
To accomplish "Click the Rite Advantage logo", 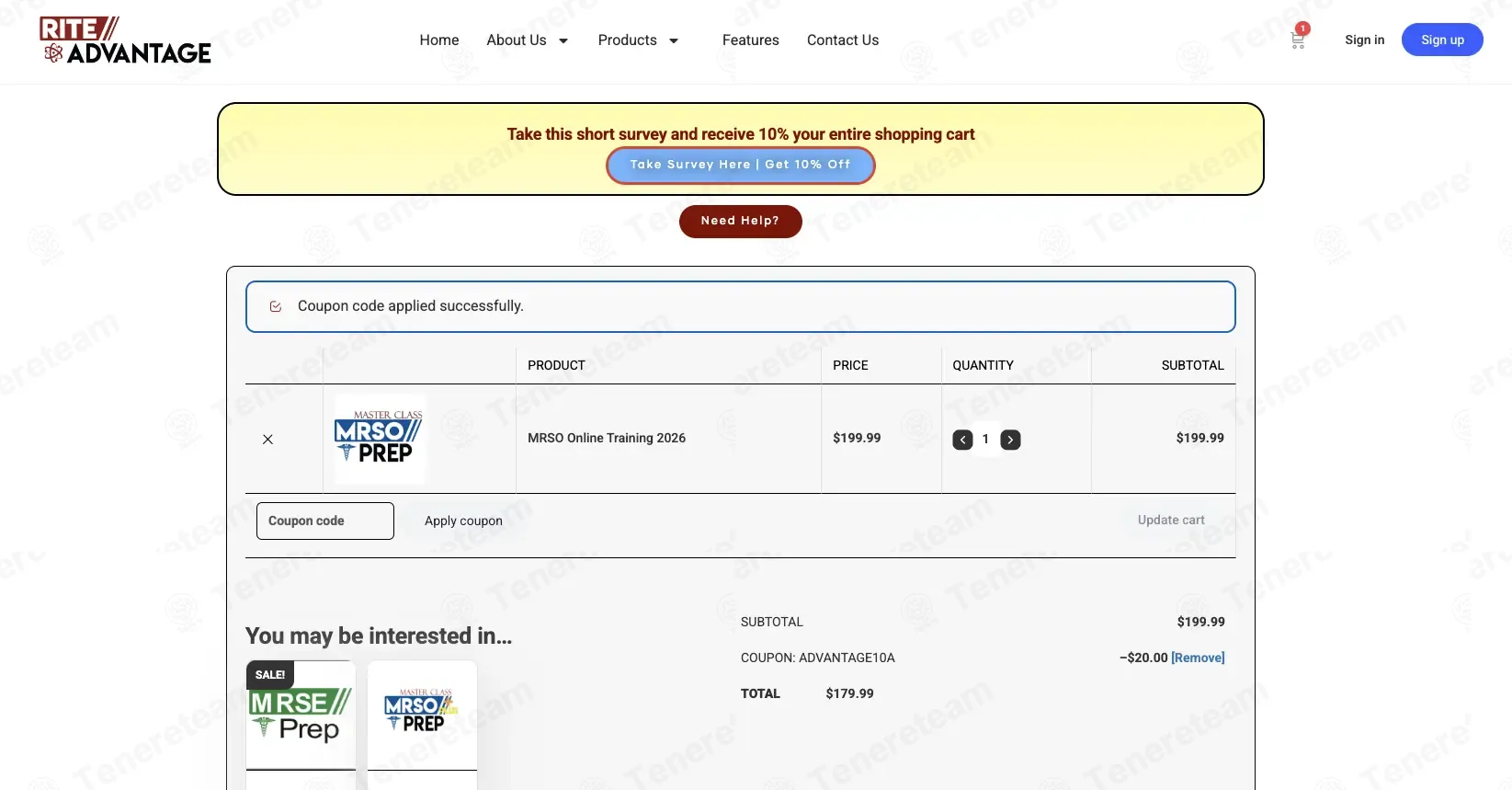I will (x=125, y=40).
